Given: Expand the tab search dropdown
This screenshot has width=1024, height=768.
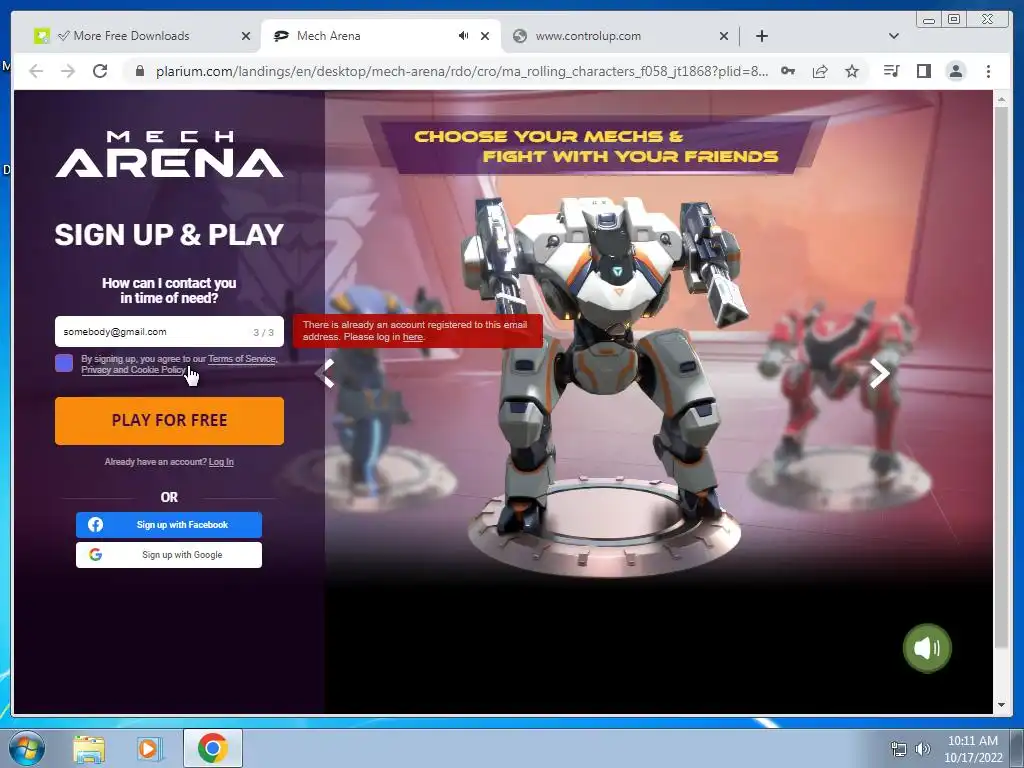Looking at the screenshot, I should [894, 36].
